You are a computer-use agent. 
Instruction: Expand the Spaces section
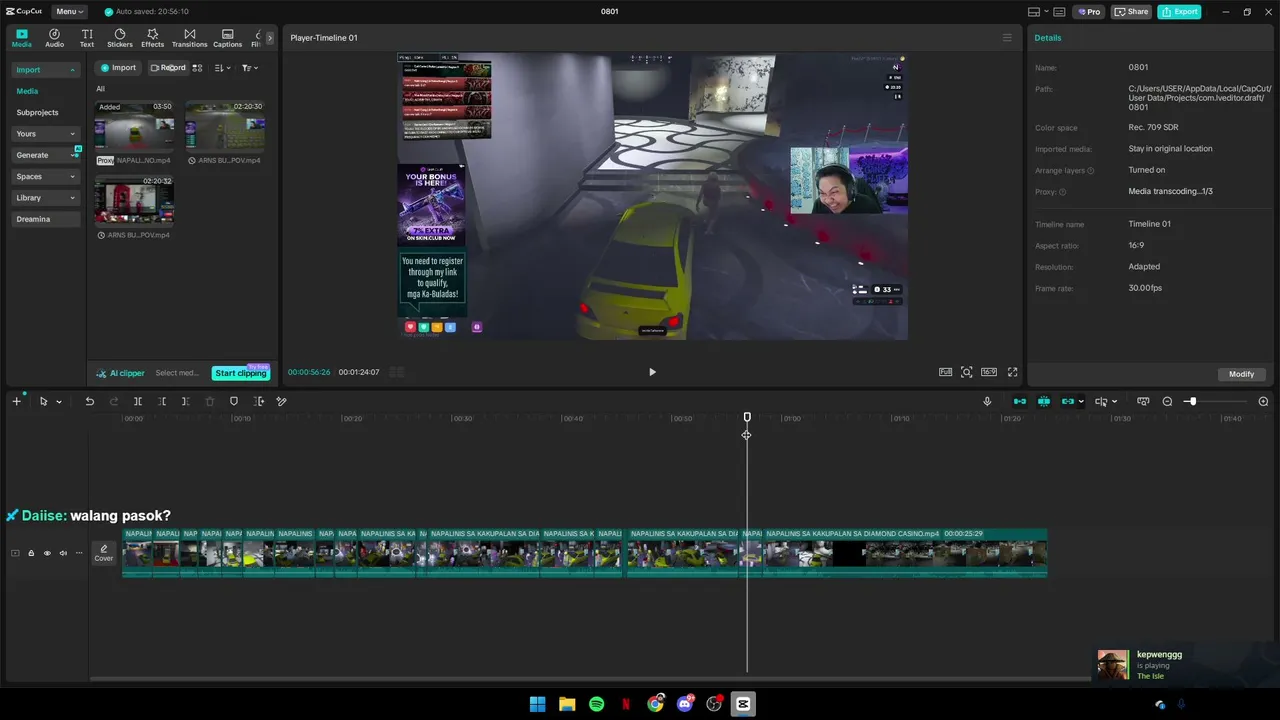tap(45, 176)
